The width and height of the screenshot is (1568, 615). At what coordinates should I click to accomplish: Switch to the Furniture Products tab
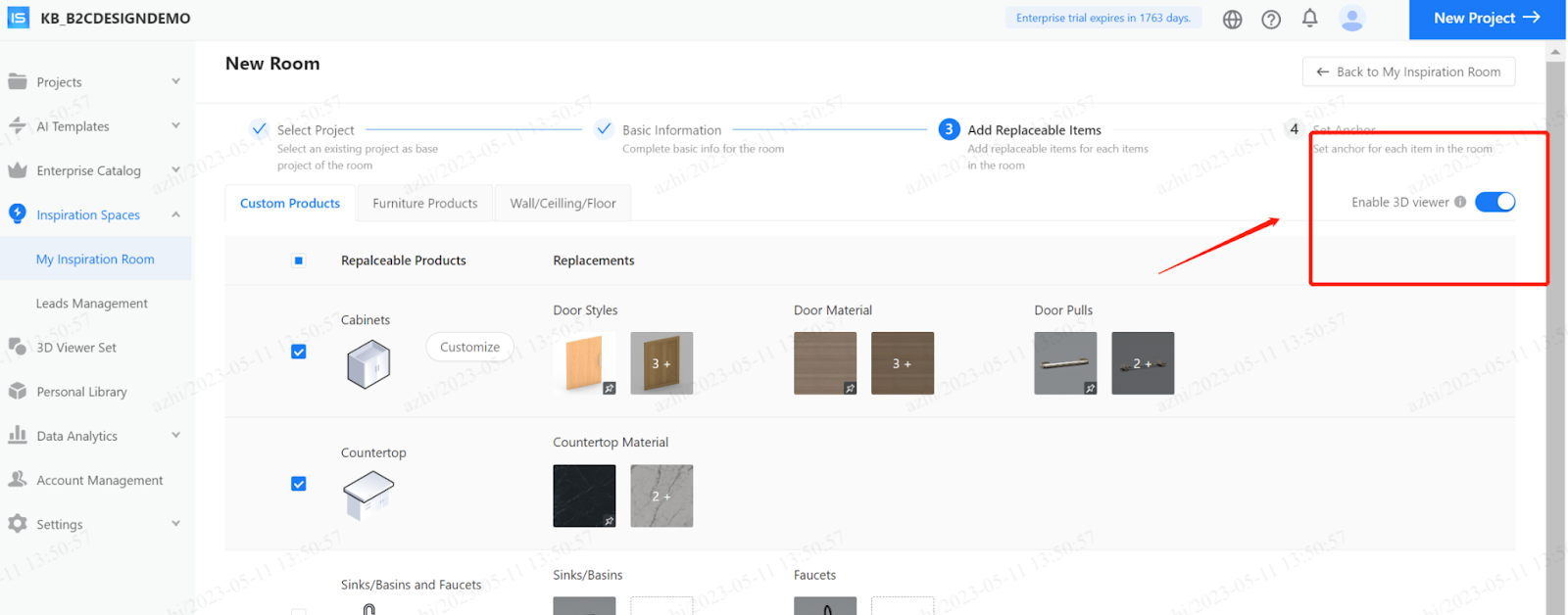(x=424, y=204)
